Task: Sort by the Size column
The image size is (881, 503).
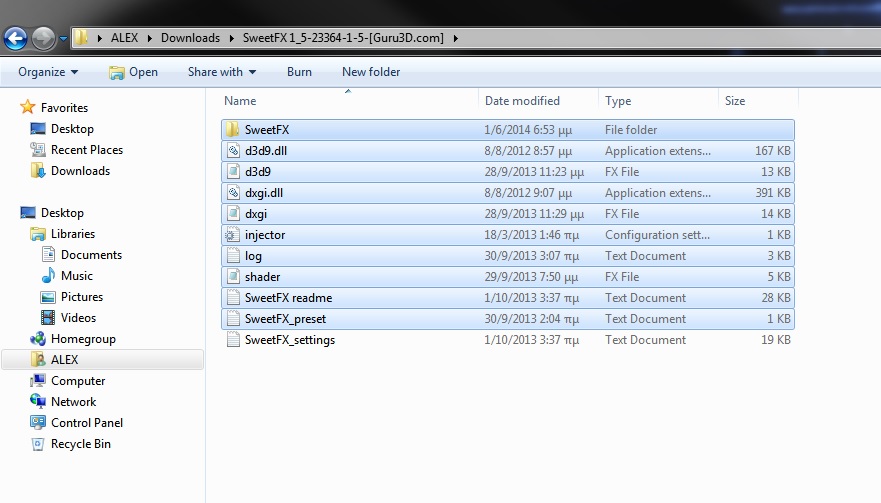Action: [735, 101]
